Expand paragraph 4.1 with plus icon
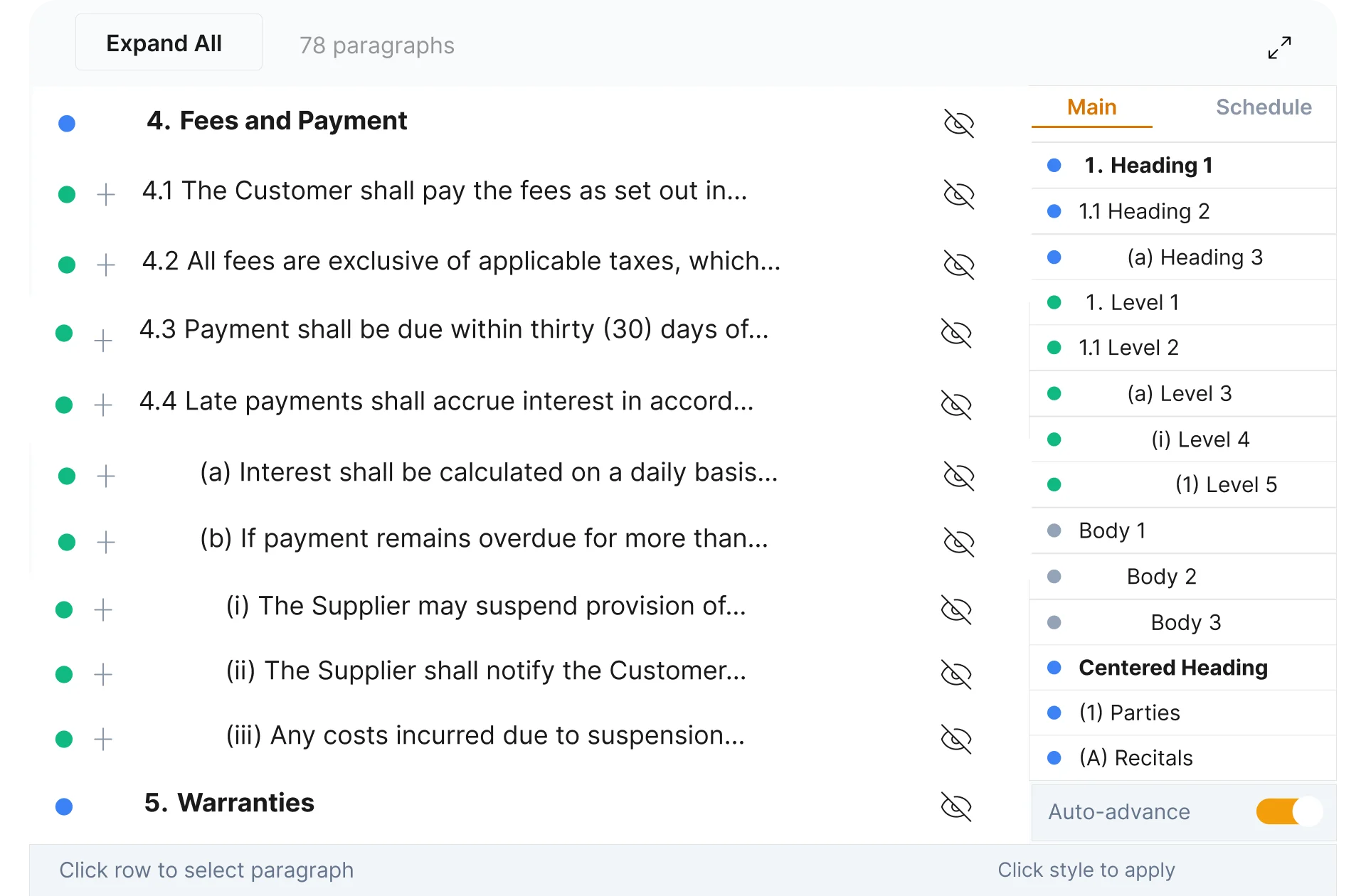Image resolution: width=1366 pixels, height=896 pixels. pyautogui.click(x=106, y=194)
